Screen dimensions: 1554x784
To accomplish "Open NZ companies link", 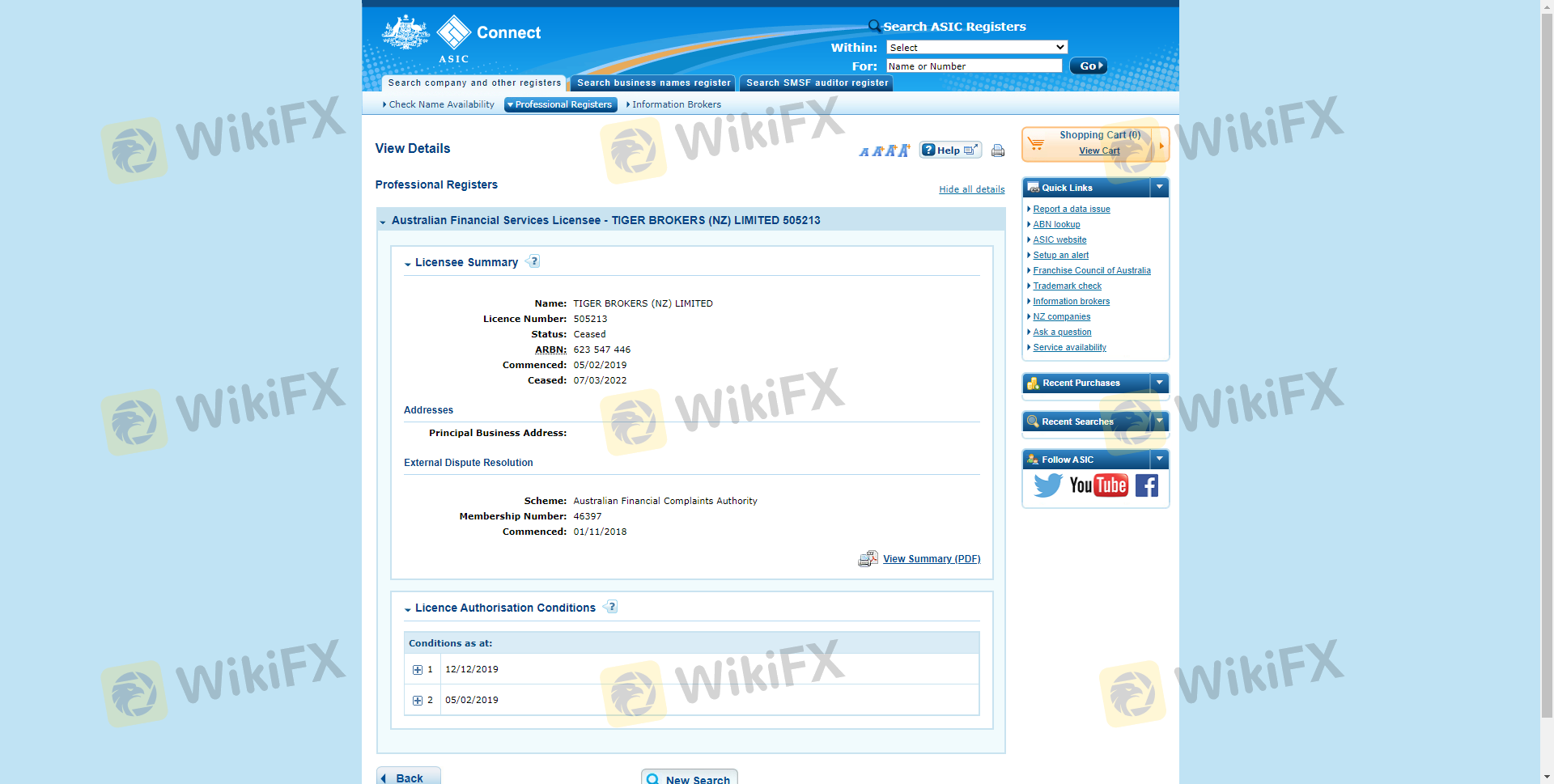I will click(x=1061, y=317).
